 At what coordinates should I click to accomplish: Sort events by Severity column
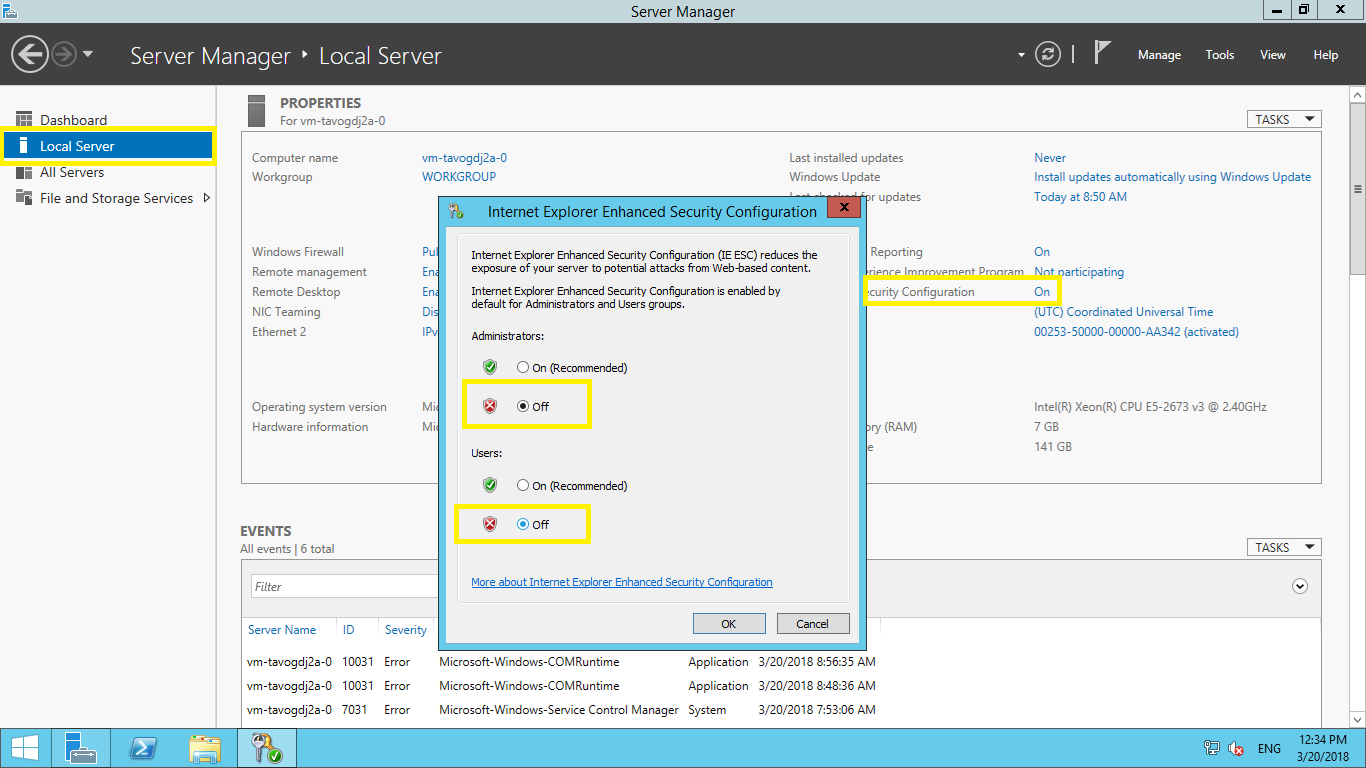click(406, 630)
